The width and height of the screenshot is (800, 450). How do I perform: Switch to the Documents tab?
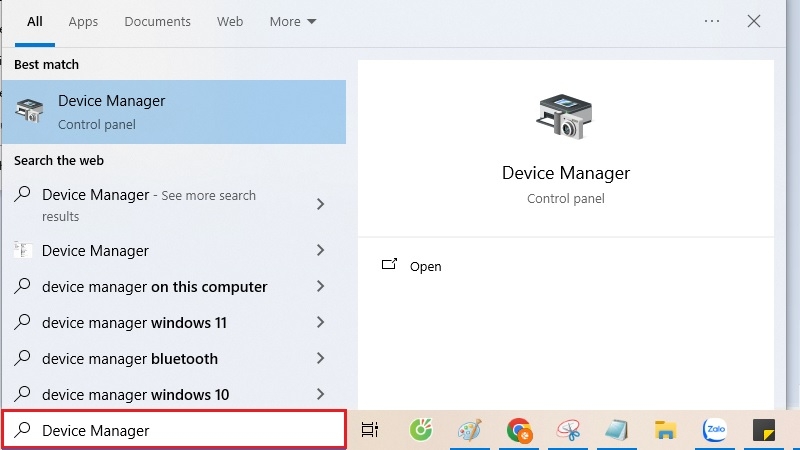click(x=157, y=21)
